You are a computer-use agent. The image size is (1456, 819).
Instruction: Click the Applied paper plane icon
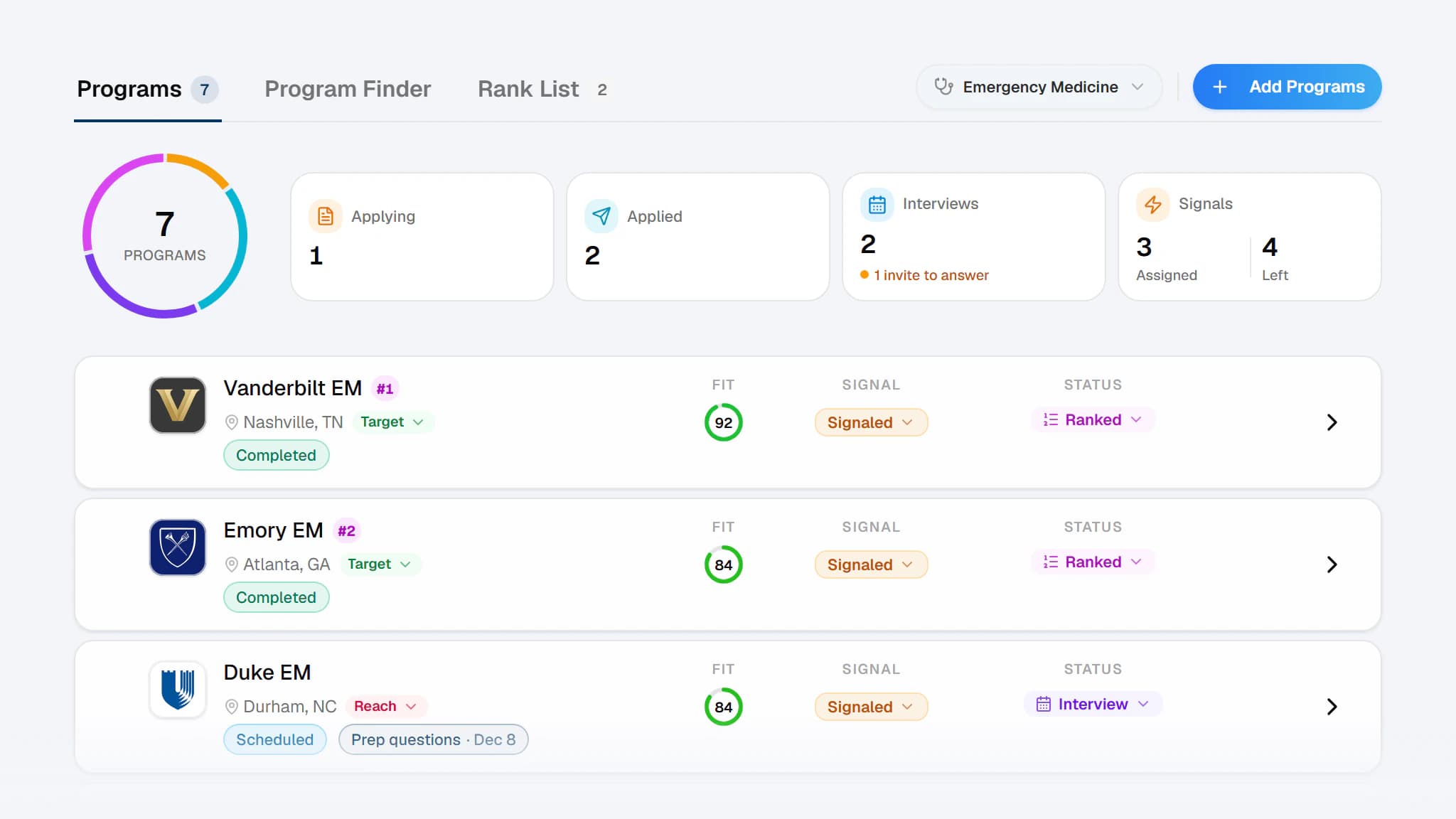click(601, 216)
